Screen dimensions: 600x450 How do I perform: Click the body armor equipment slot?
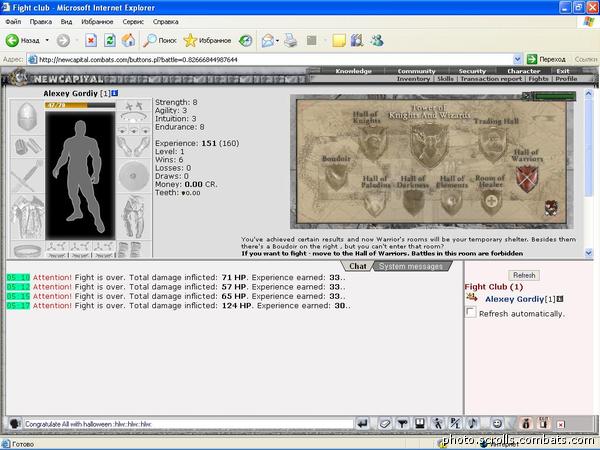(27, 217)
